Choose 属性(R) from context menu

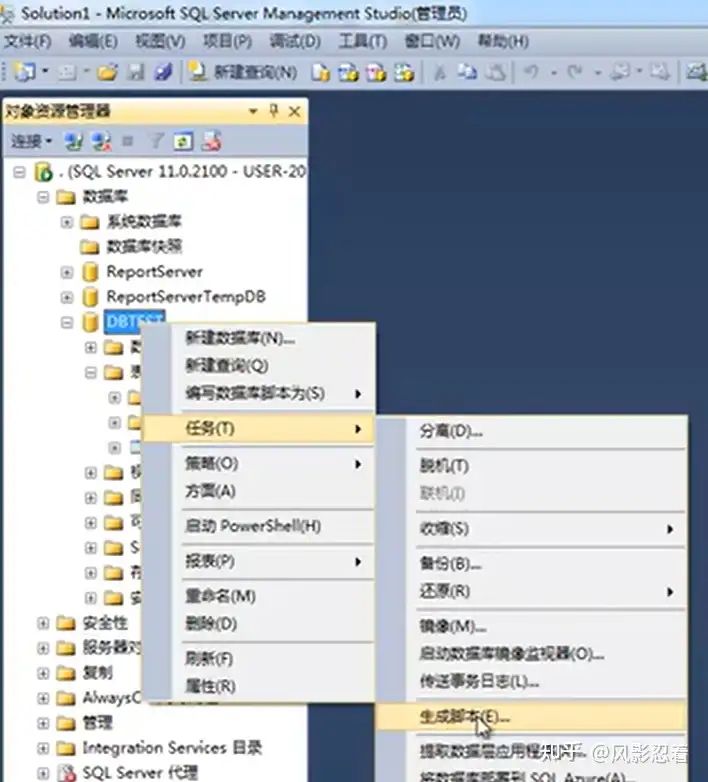coord(258,686)
